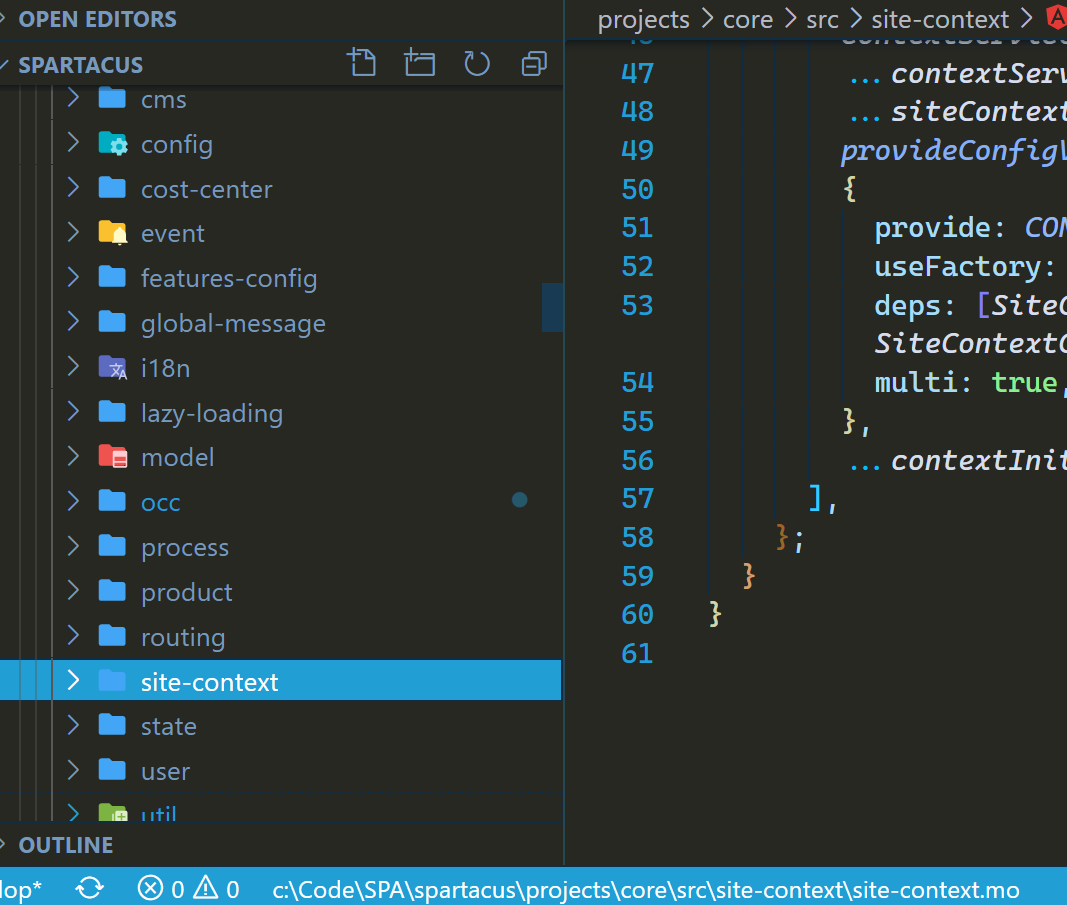Click the New Folder icon in explorer header
Viewport: 1067px width, 905px height.
[x=419, y=63]
